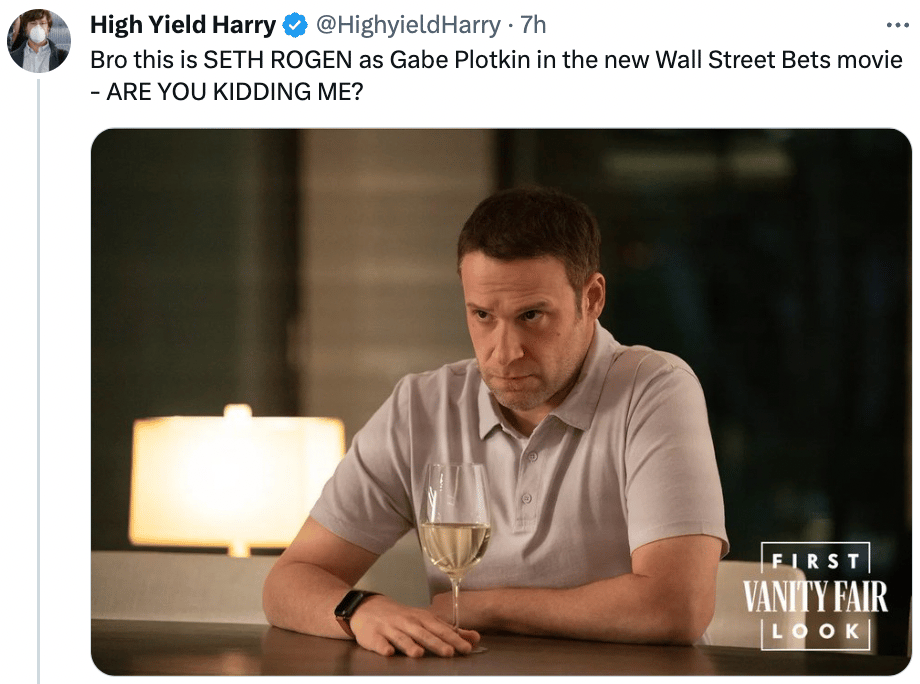
Task: Open the attached tweet photo full size
Action: (x=501, y=402)
